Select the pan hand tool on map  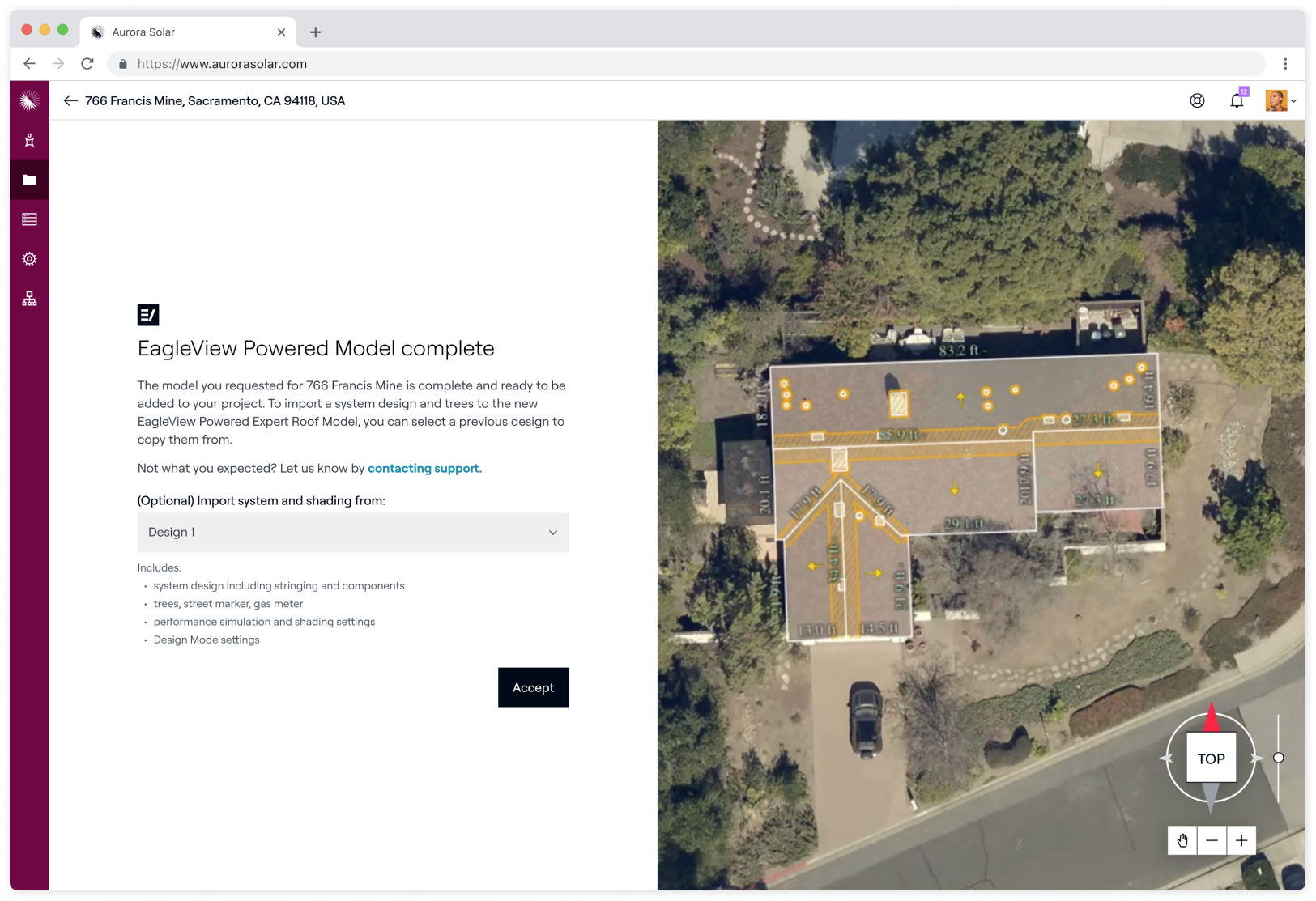pos(1182,840)
